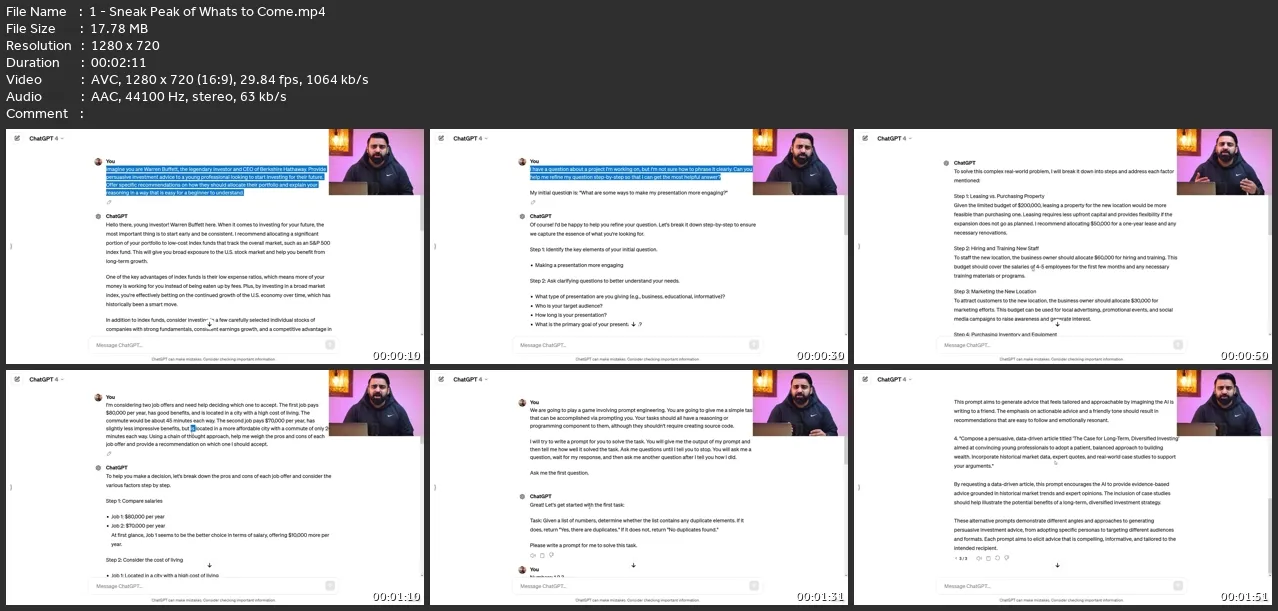Click the scroll-to-bottom arrow in the 00:01:31 frame
Image resolution: width=1278 pixels, height=611 pixels.
(x=633, y=565)
